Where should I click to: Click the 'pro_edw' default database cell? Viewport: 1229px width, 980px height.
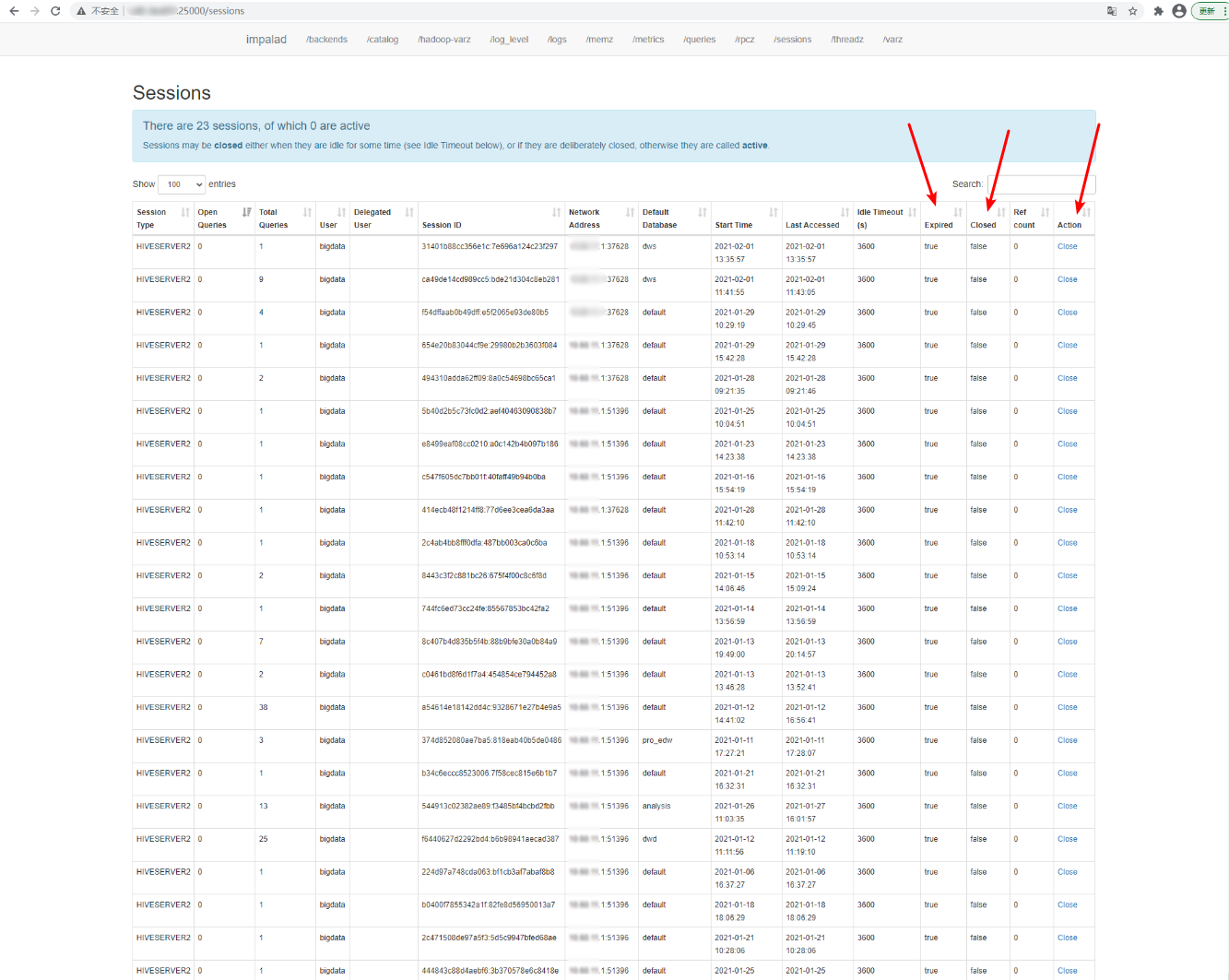[657, 740]
